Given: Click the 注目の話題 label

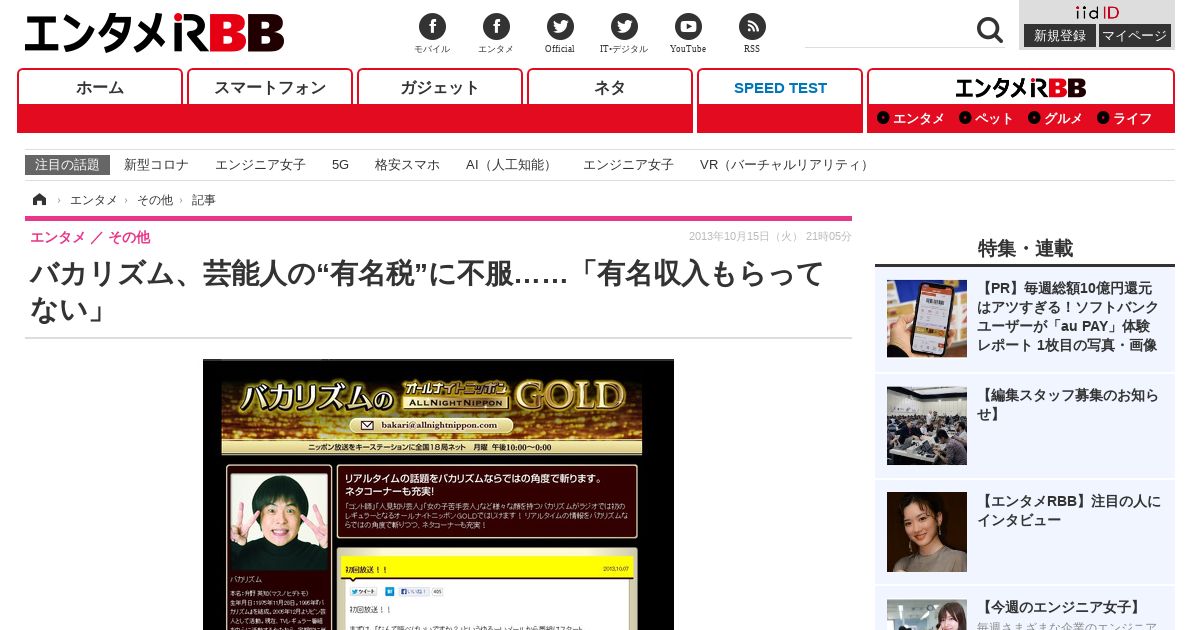Looking at the screenshot, I should click(x=67, y=165).
